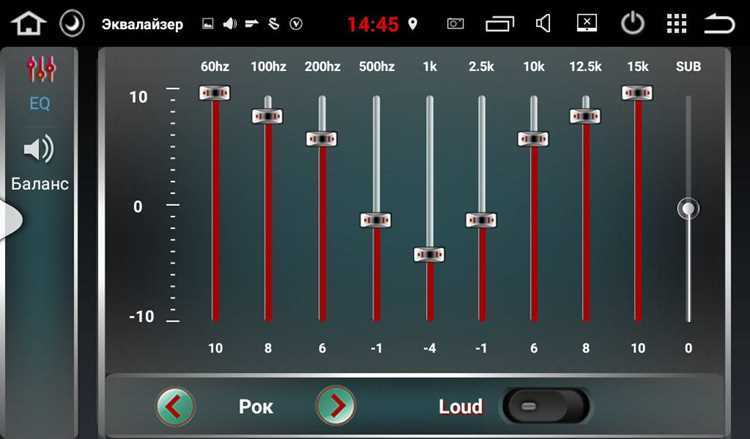Viewport: 750px width, 439px height.
Task: Toggle the Loud switch
Action: coord(546,406)
